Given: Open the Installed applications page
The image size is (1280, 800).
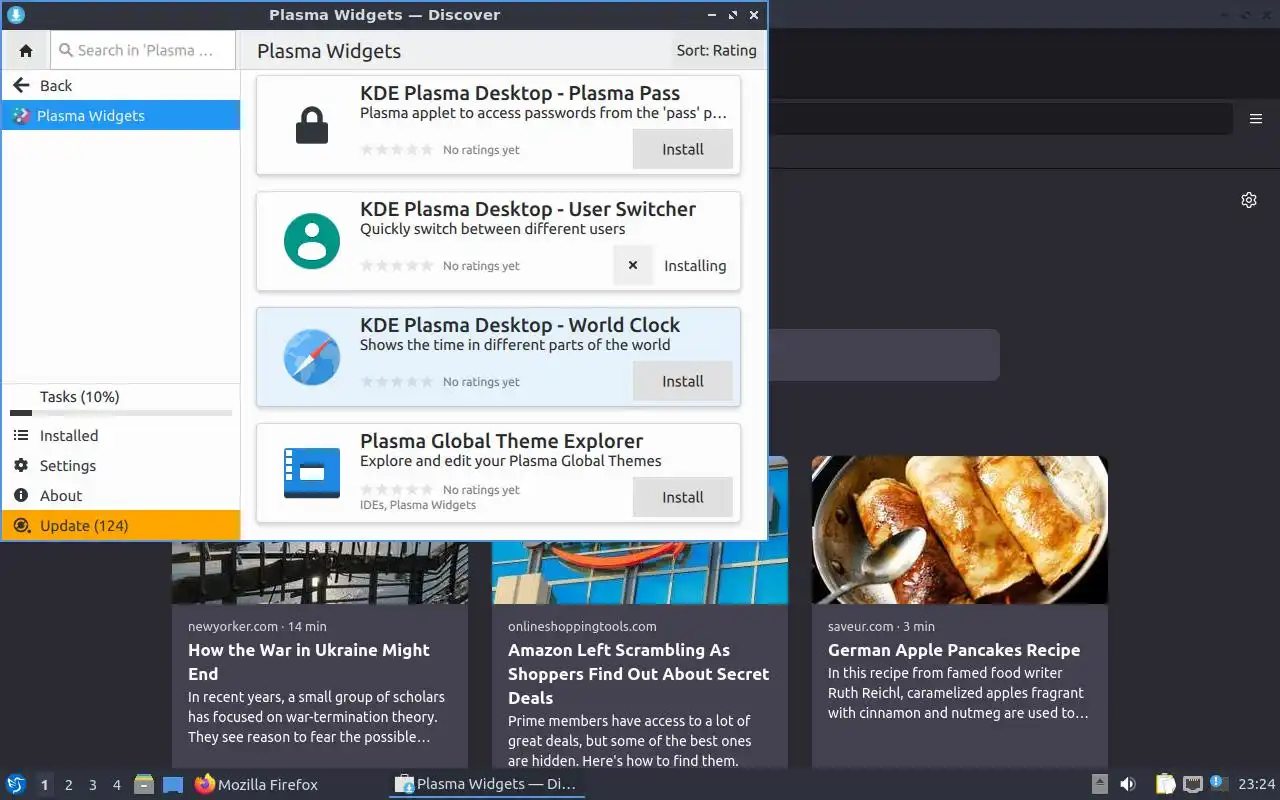Looking at the screenshot, I should pyautogui.click(x=121, y=436).
